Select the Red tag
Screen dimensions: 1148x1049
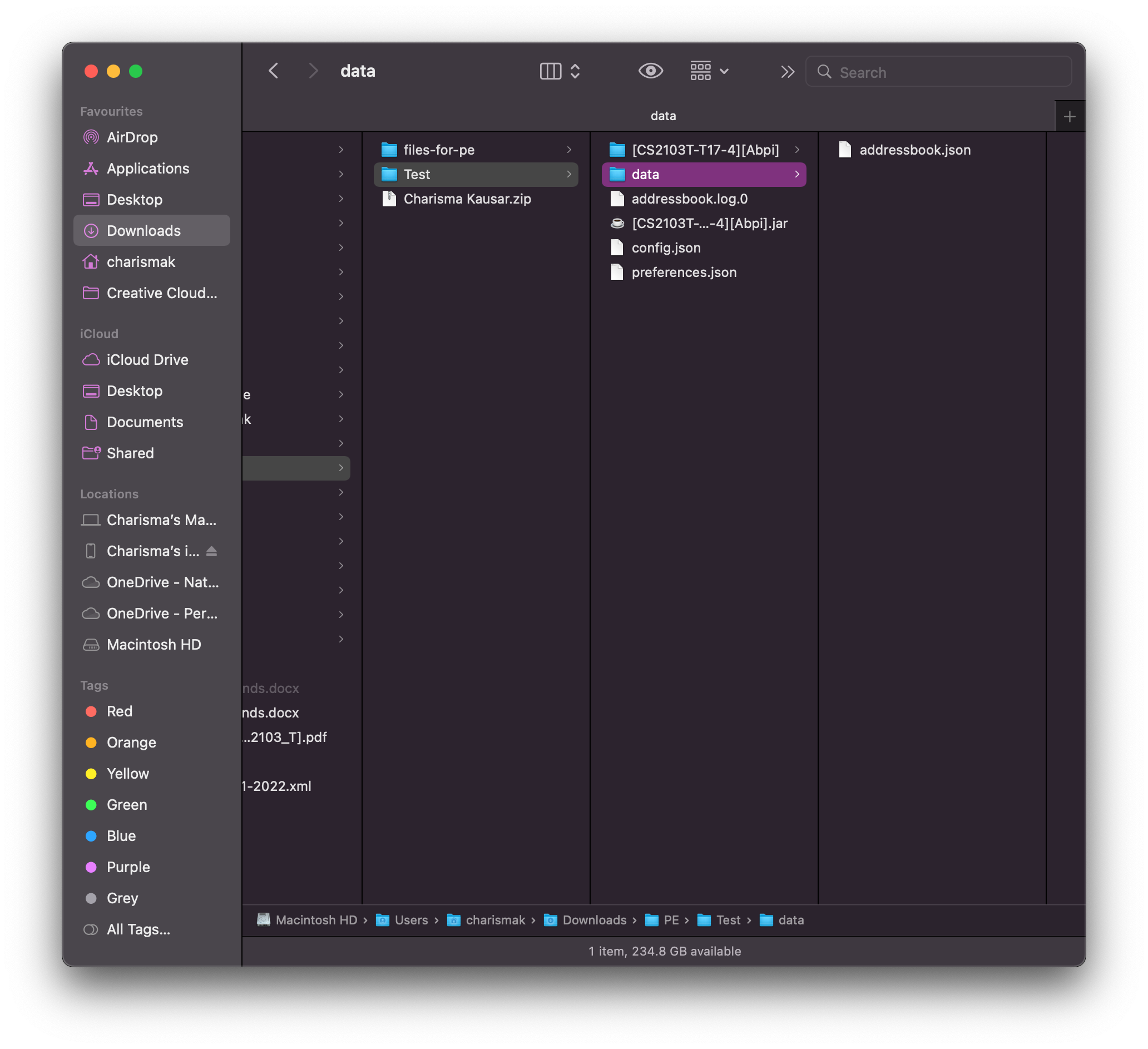pyautogui.click(x=119, y=711)
